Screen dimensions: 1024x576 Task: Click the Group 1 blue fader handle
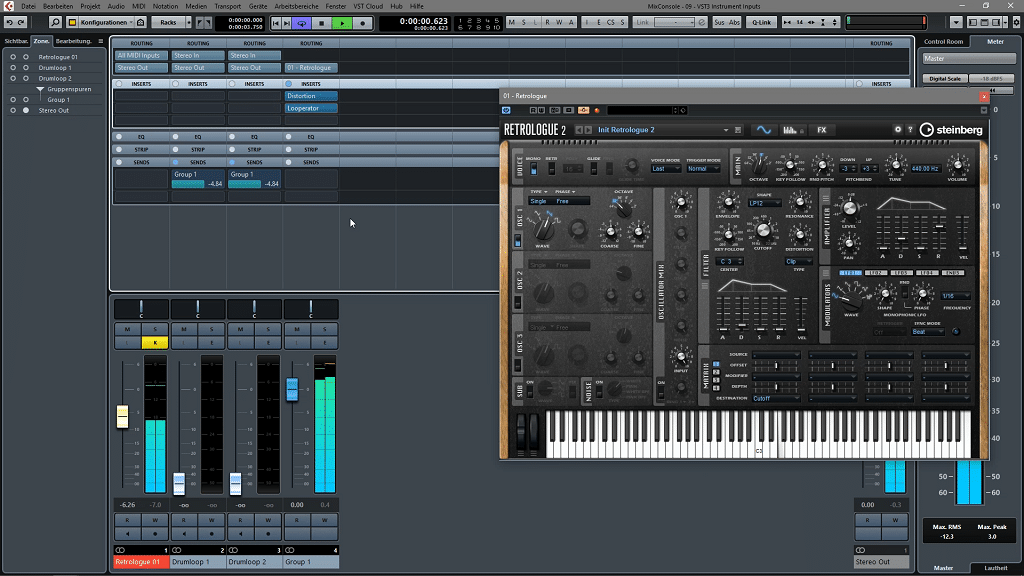292,389
